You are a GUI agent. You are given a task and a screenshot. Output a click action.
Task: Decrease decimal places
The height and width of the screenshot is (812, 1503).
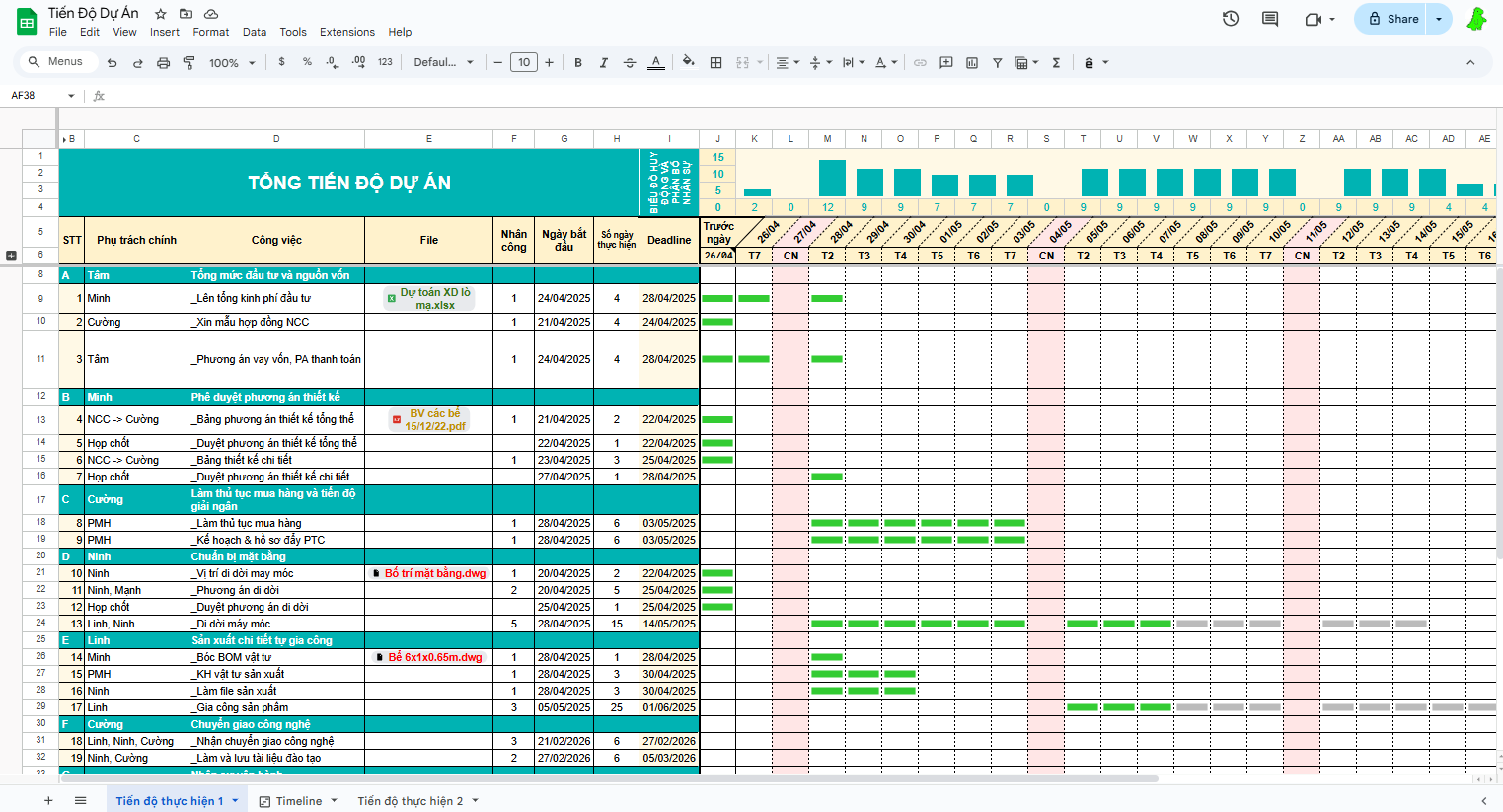(333, 62)
